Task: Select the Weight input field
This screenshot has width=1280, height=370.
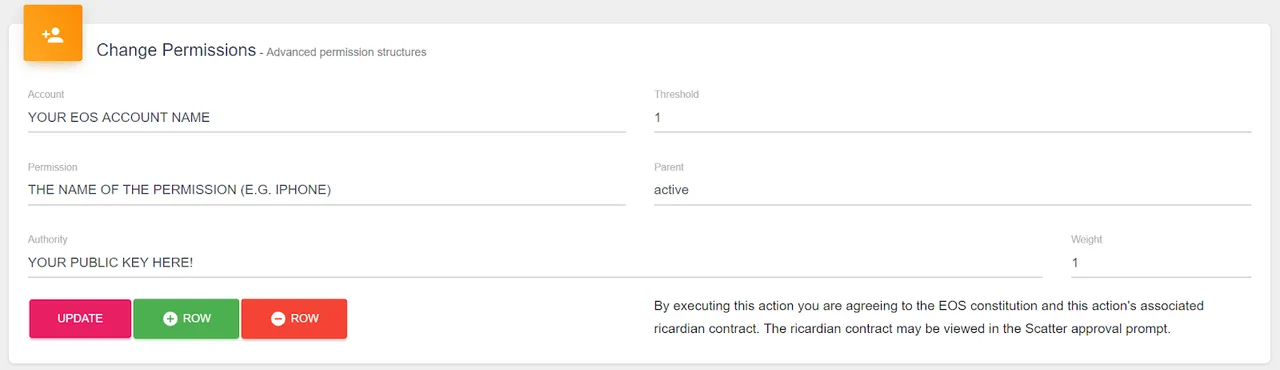Action: pos(1161,263)
